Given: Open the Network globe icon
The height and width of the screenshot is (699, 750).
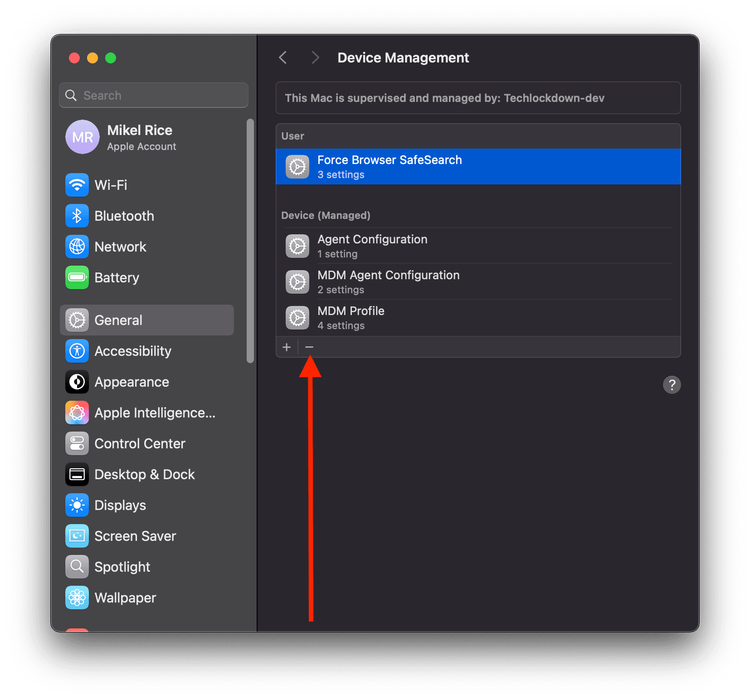Looking at the screenshot, I should click(x=77, y=247).
